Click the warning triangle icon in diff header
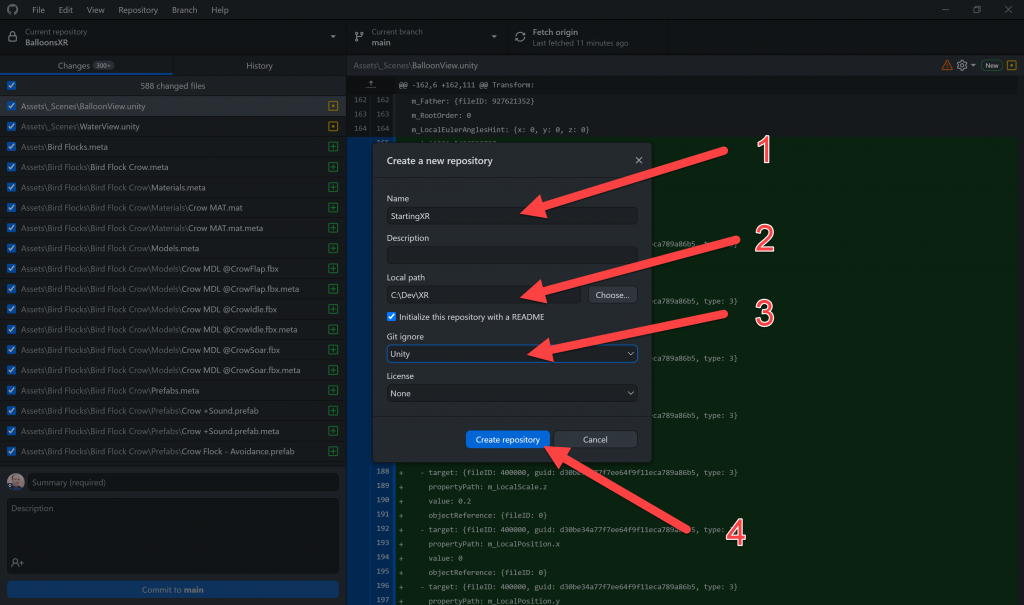The width and height of the screenshot is (1024, 605). [946, 65]
